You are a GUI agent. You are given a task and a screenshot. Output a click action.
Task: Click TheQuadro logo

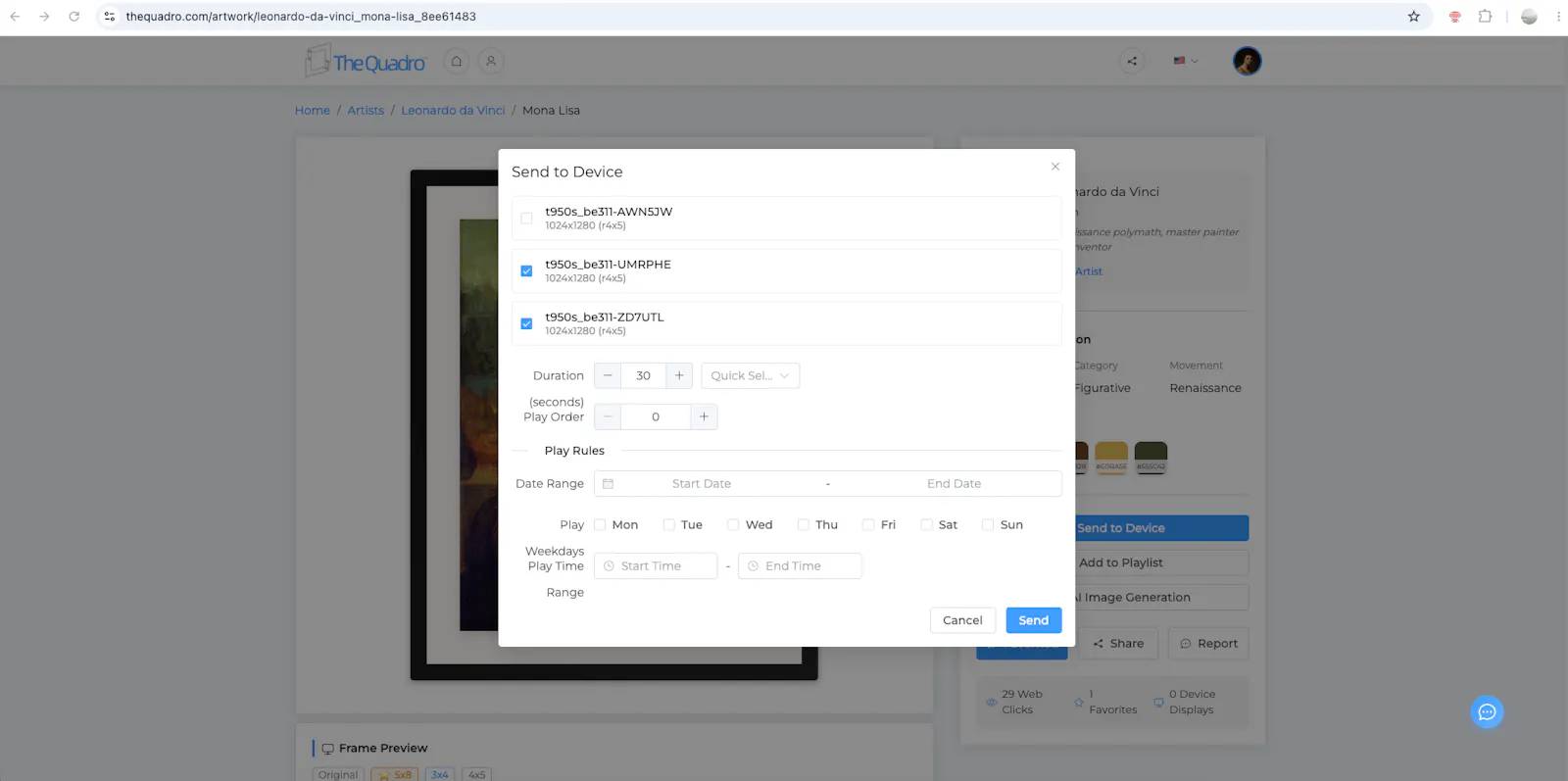pyautogui.click(x=366, y=62)
